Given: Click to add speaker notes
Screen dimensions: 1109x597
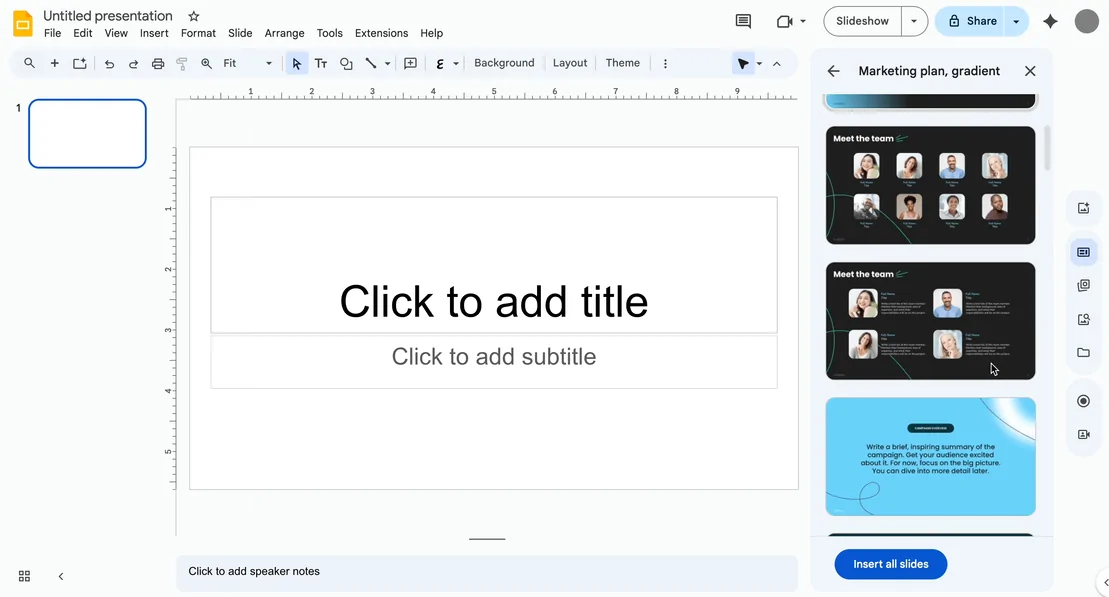Looking at the screenshot, I should (x=486, y=571).
